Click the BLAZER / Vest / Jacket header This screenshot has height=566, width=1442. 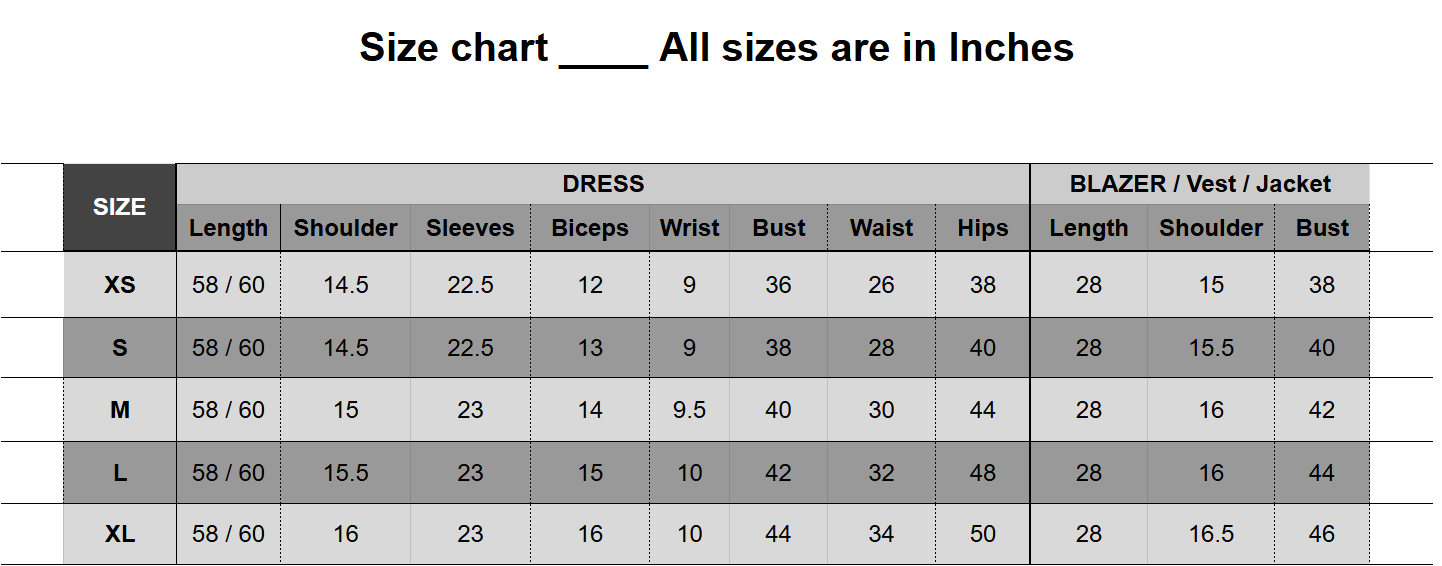pyautogui.click(x=1200, y=184)
